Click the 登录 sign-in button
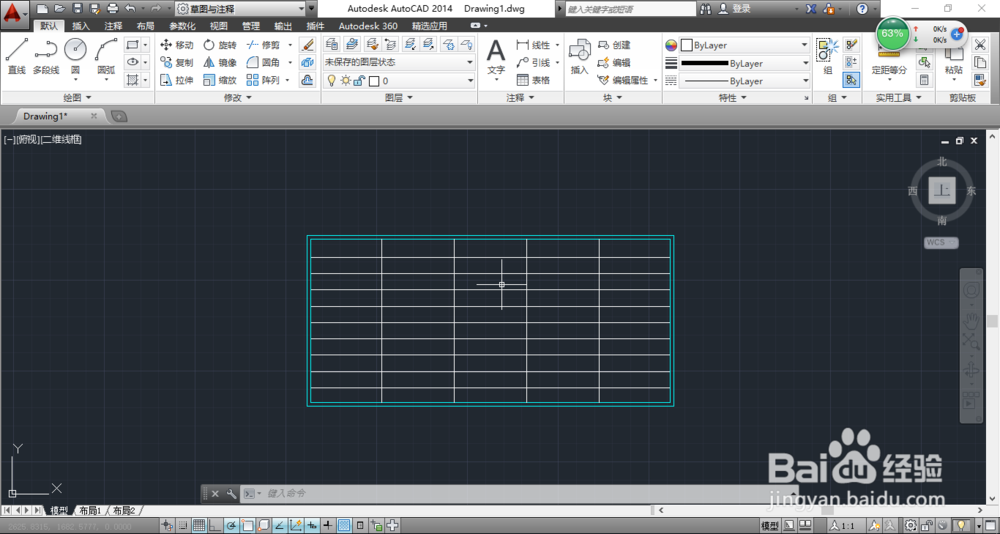Image resolution: width=1000 pixels, height=534 pixels. 735,9
